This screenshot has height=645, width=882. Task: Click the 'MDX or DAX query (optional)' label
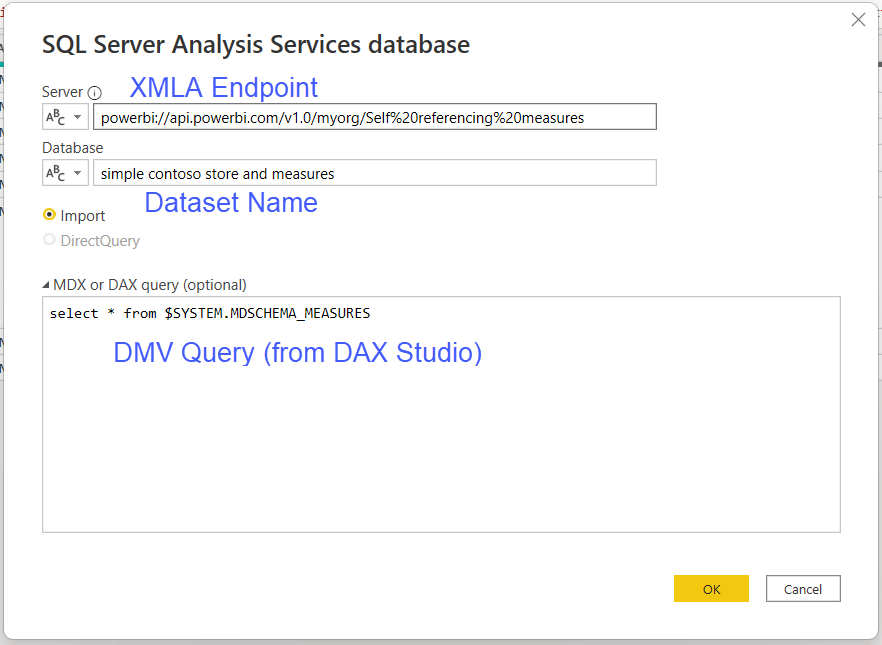coord(150,285)
